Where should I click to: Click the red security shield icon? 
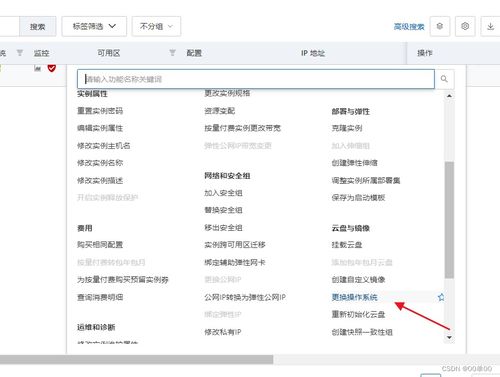tap(52, 68)
